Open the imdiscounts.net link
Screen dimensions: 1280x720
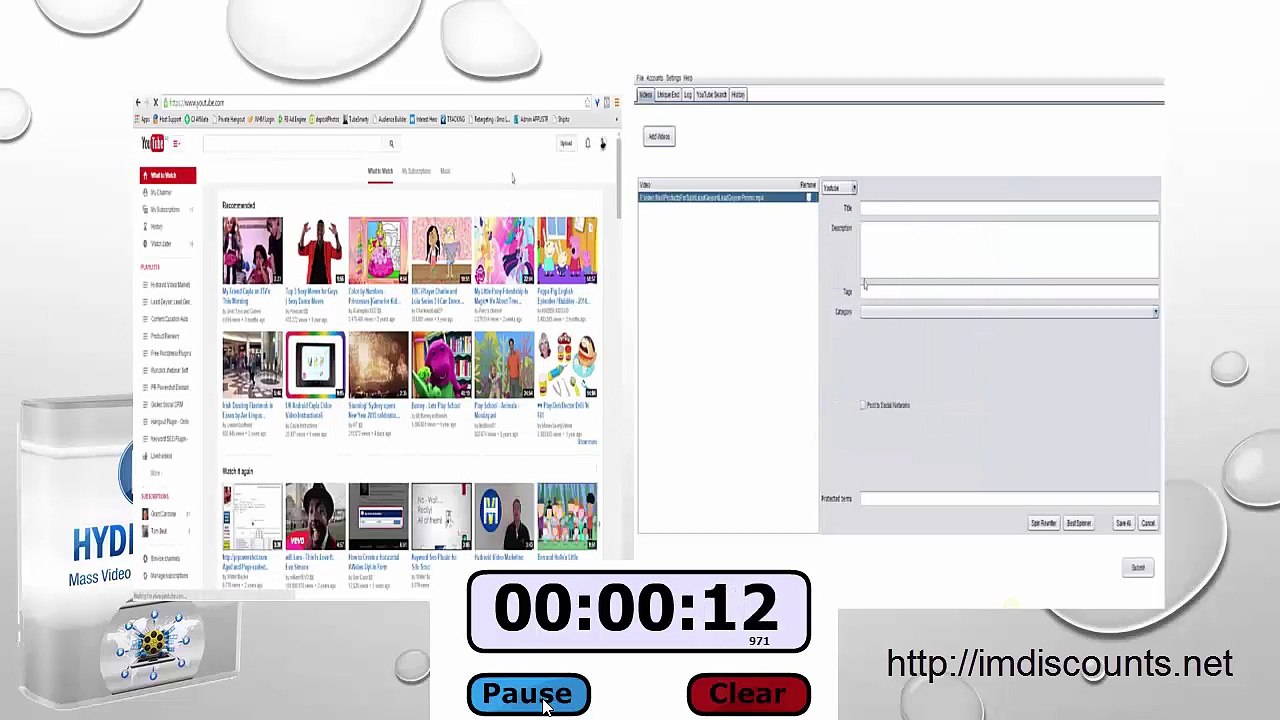[1059, 664]
